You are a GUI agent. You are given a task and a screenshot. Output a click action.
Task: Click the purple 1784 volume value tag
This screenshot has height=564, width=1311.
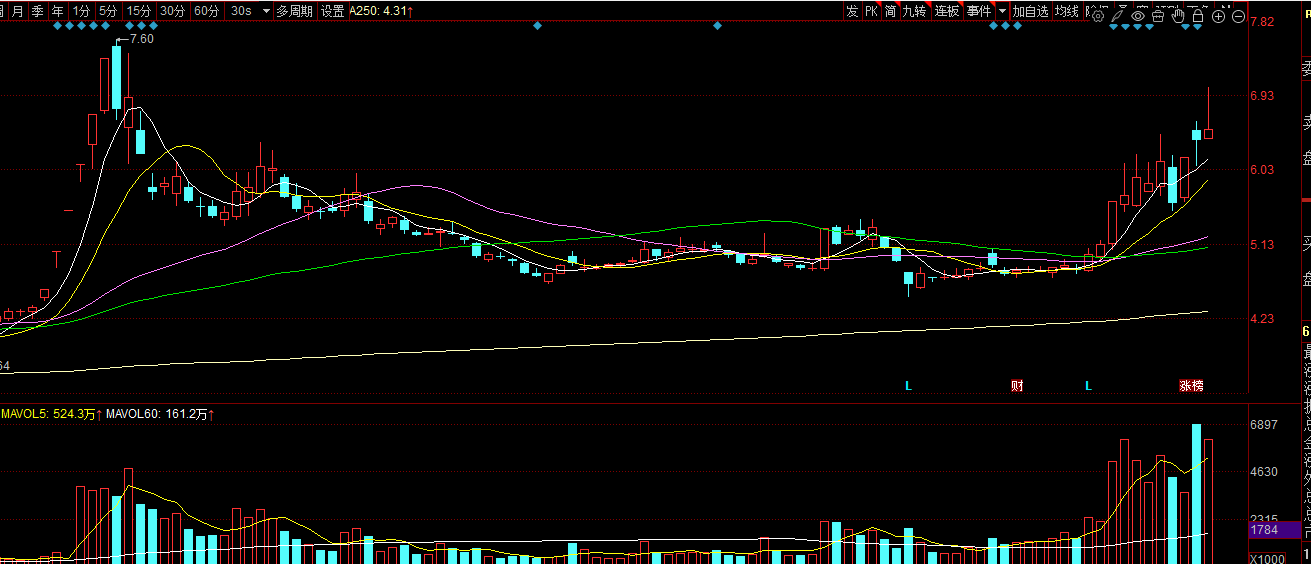1275,530
